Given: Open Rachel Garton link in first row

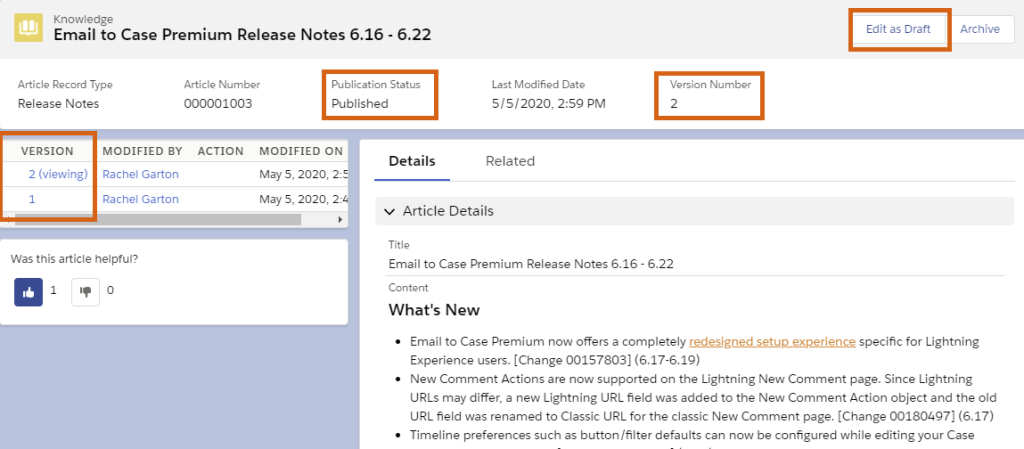Looking at the screenshot, I should (140, 174).
